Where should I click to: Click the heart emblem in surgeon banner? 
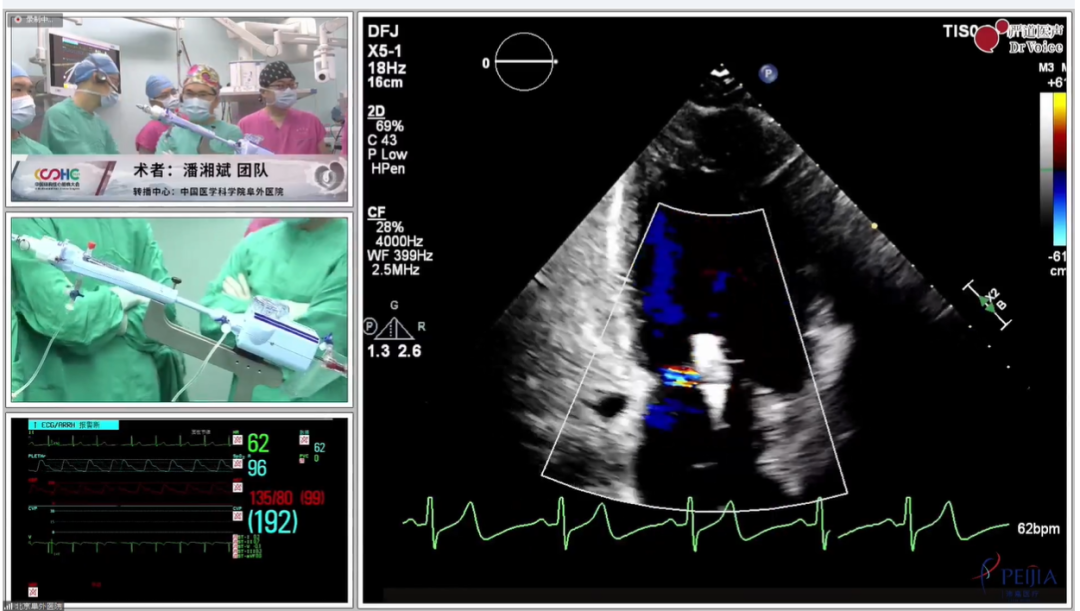324,176
